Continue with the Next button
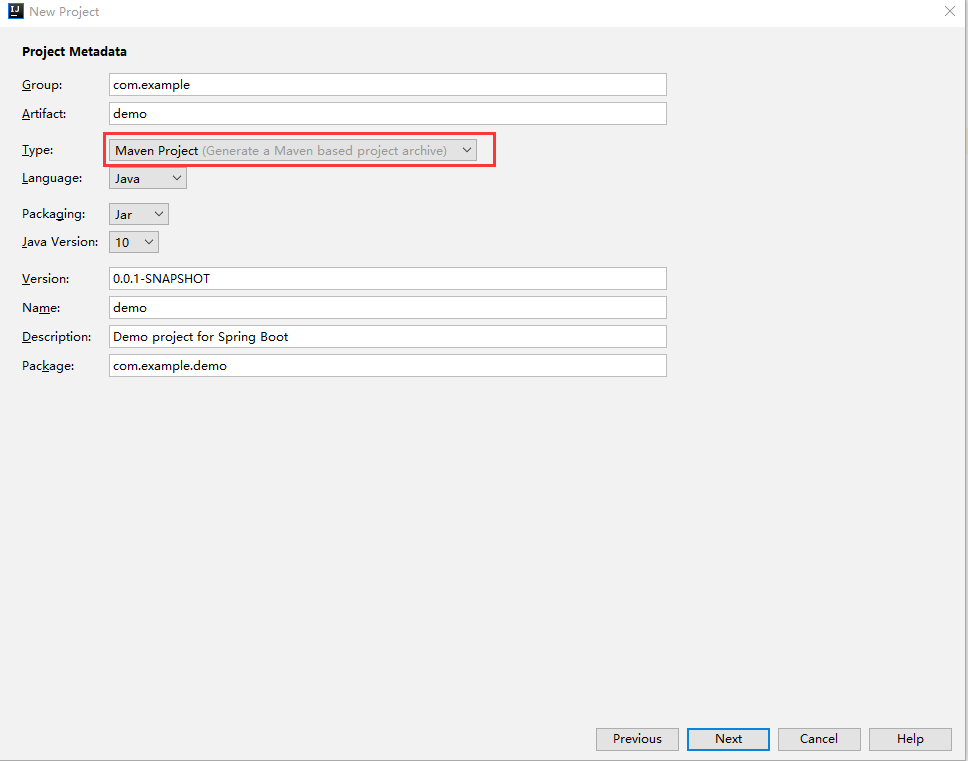The height and width of the screenshot is (761, 968). (x=728, y=739)
